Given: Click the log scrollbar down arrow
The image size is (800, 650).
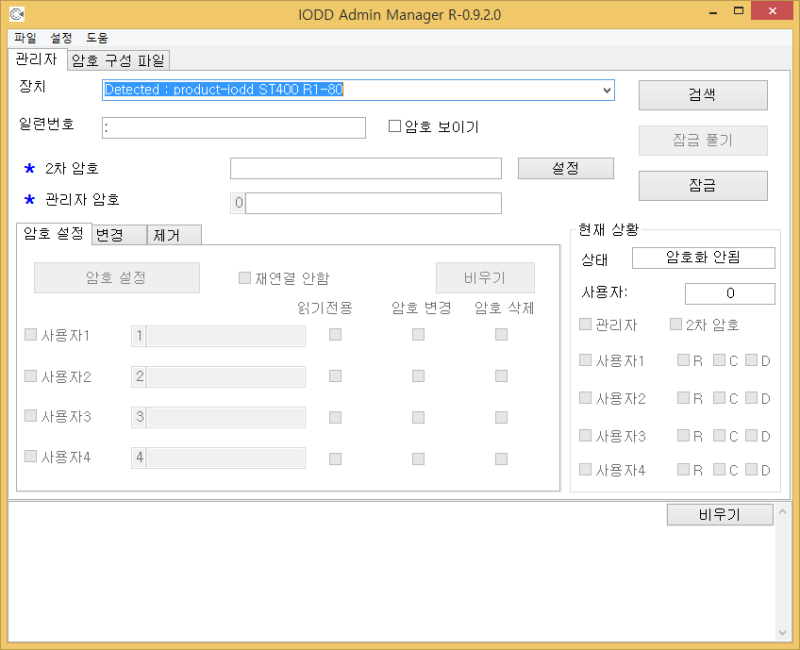Looking at the screenshot, I should tap(783, 633).
